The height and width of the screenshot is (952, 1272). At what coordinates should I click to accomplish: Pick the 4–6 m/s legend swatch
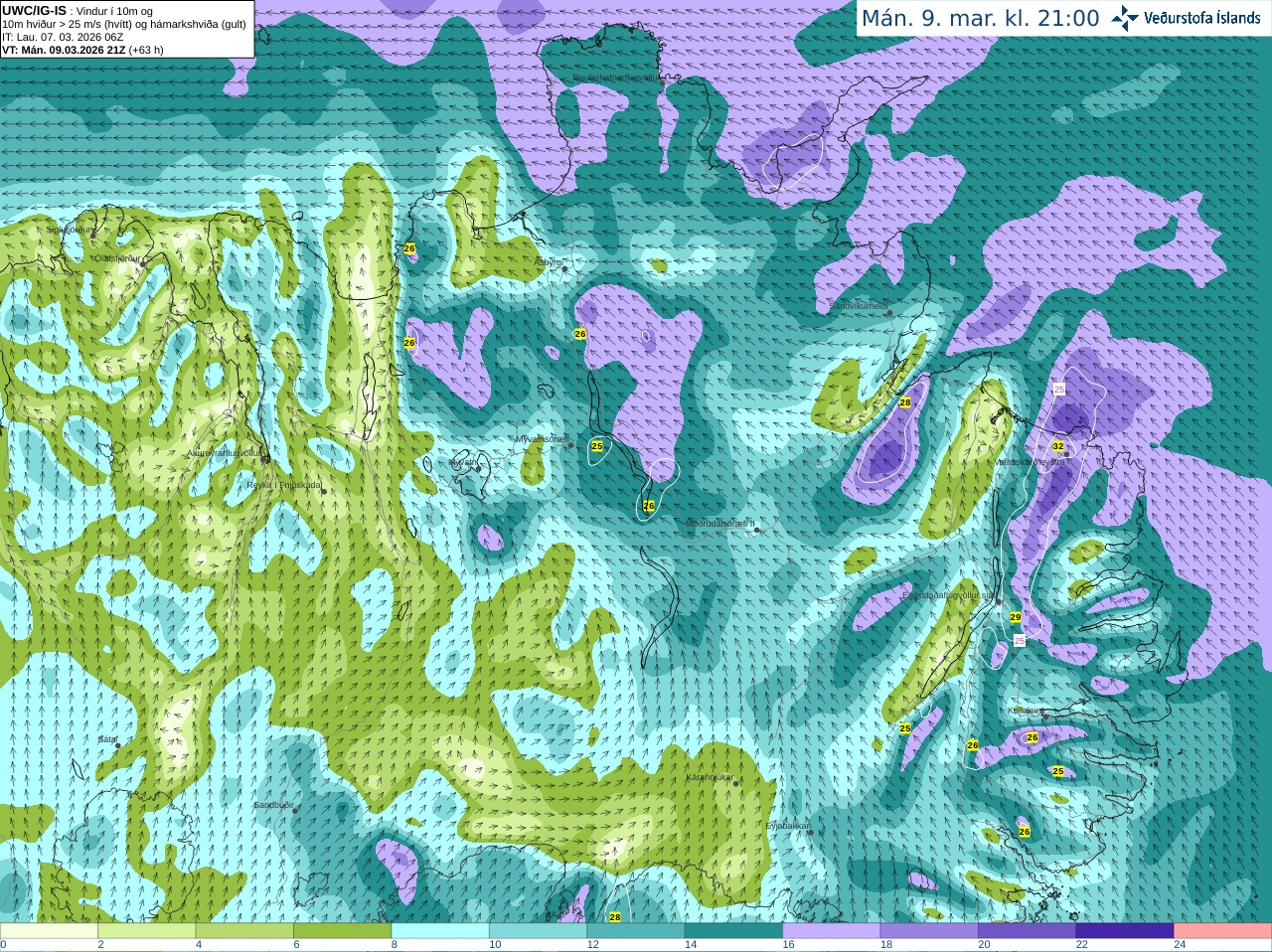click(x=244, y=931)
